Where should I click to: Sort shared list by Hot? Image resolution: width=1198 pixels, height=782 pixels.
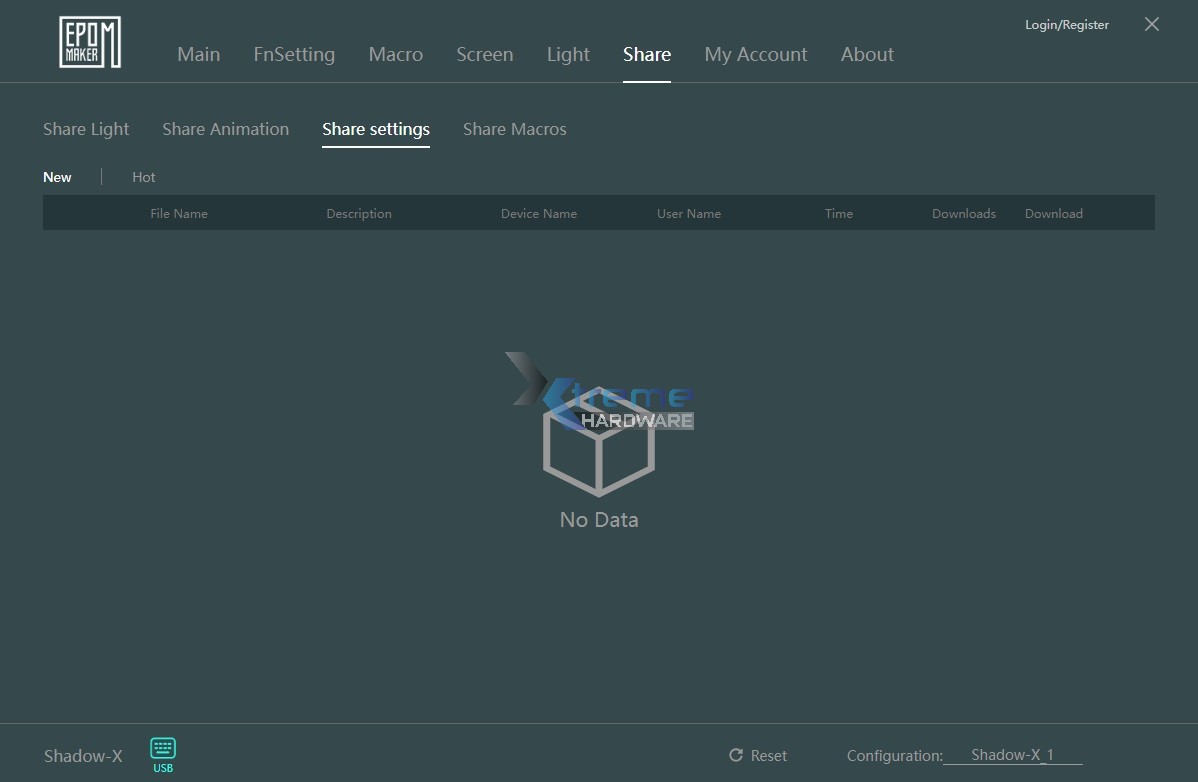(144, 177)
